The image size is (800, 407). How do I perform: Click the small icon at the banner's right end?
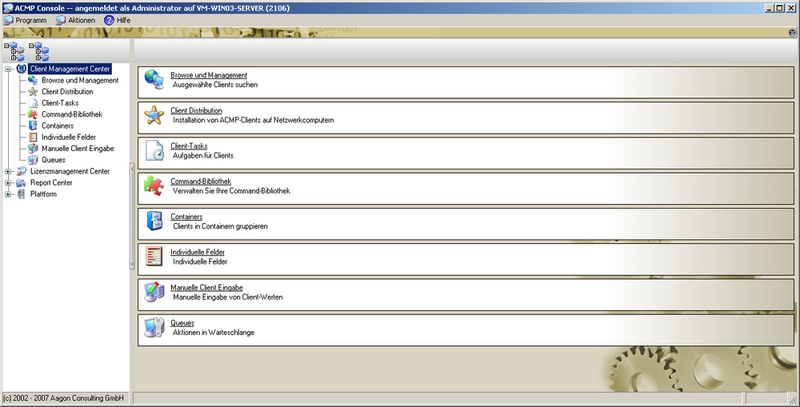(x=792, y=33)
